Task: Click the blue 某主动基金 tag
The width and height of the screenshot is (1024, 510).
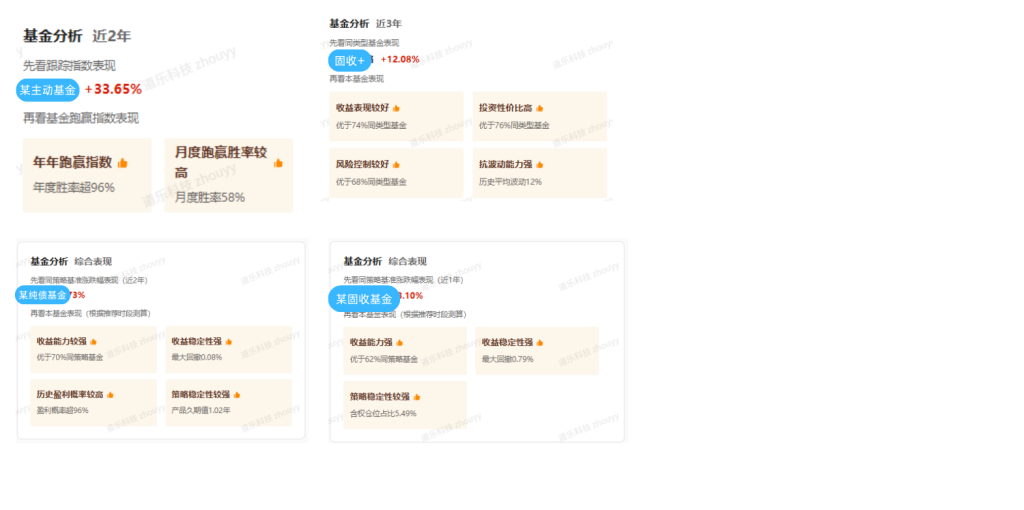Action: (48, 90)
